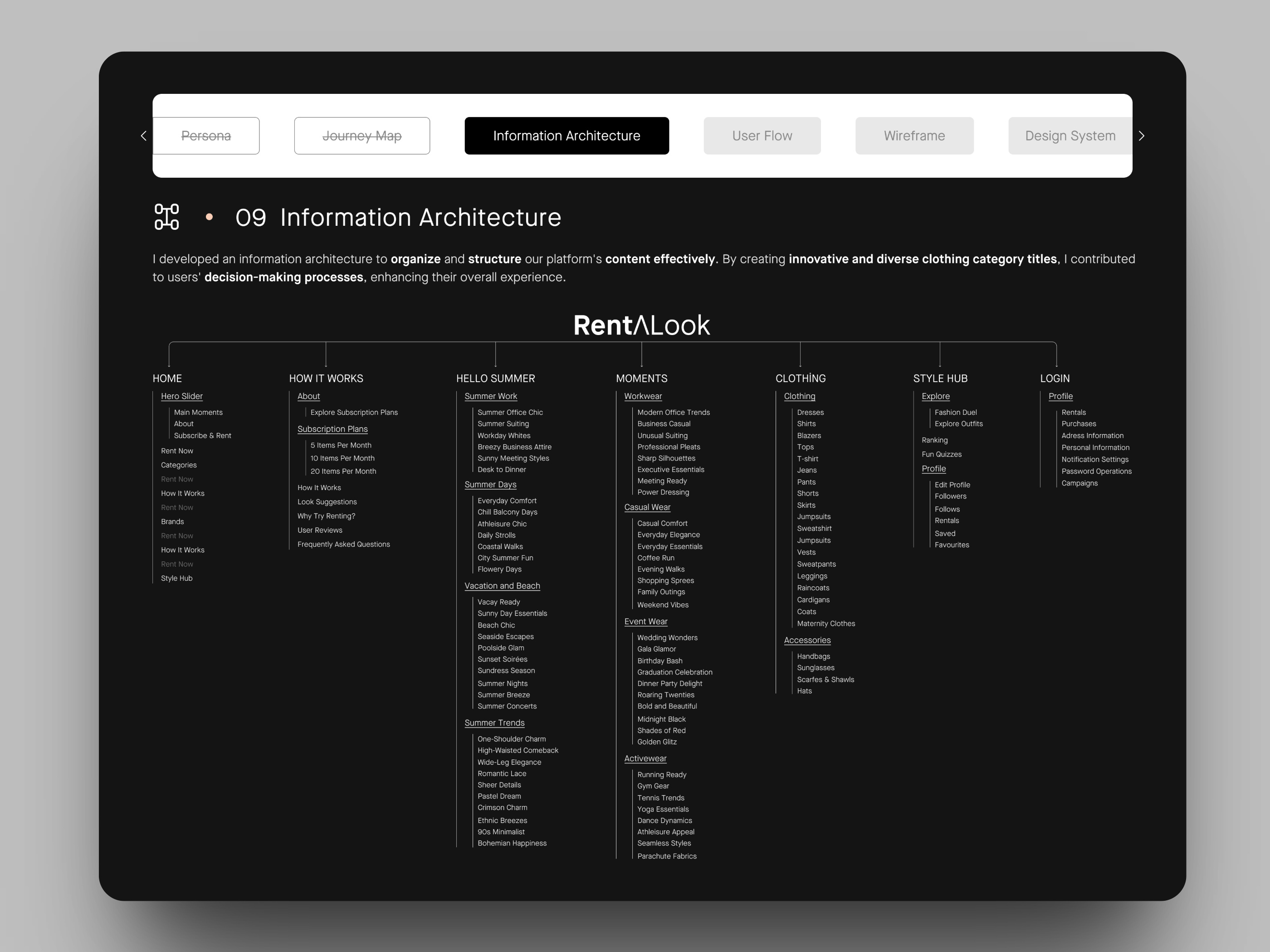
Task: Click Athleisure Chic
Action: tap(503, 525)
